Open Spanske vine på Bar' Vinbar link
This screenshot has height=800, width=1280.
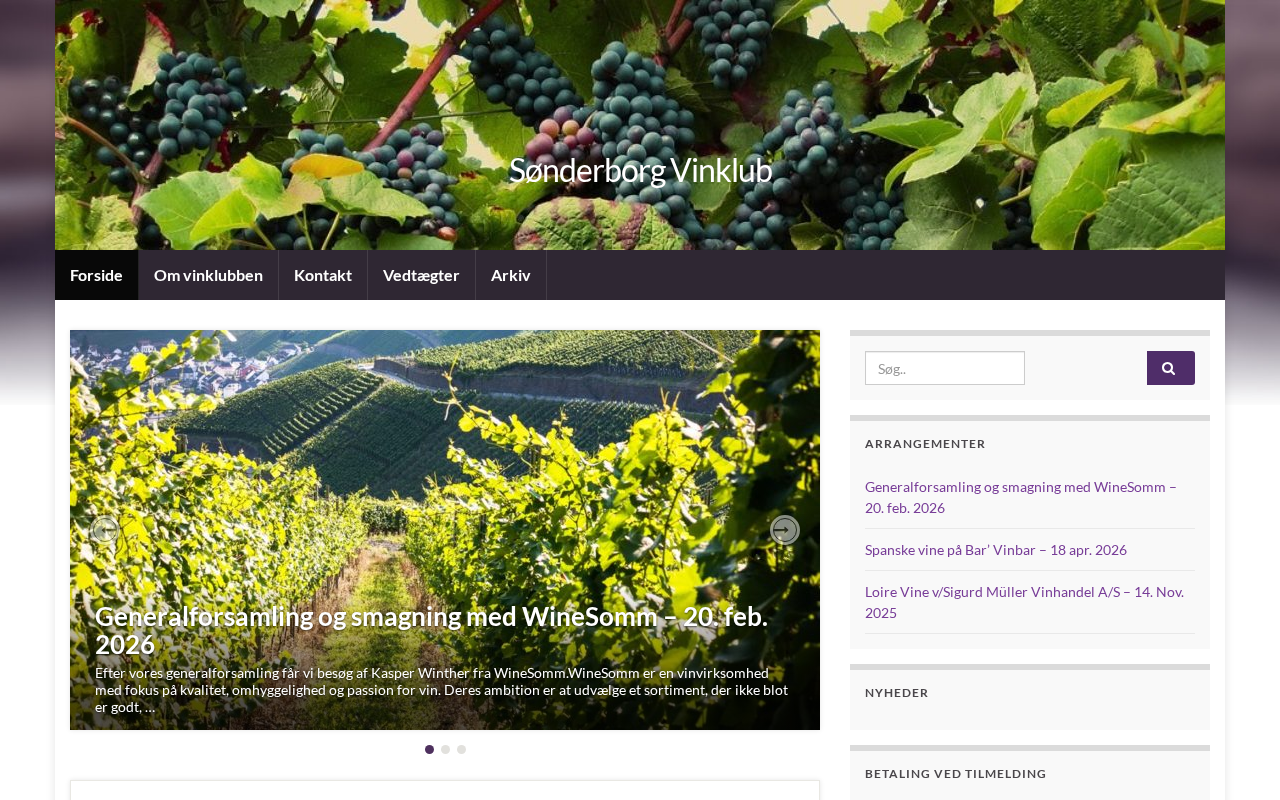pyautogui.click(x=996, y=550)
